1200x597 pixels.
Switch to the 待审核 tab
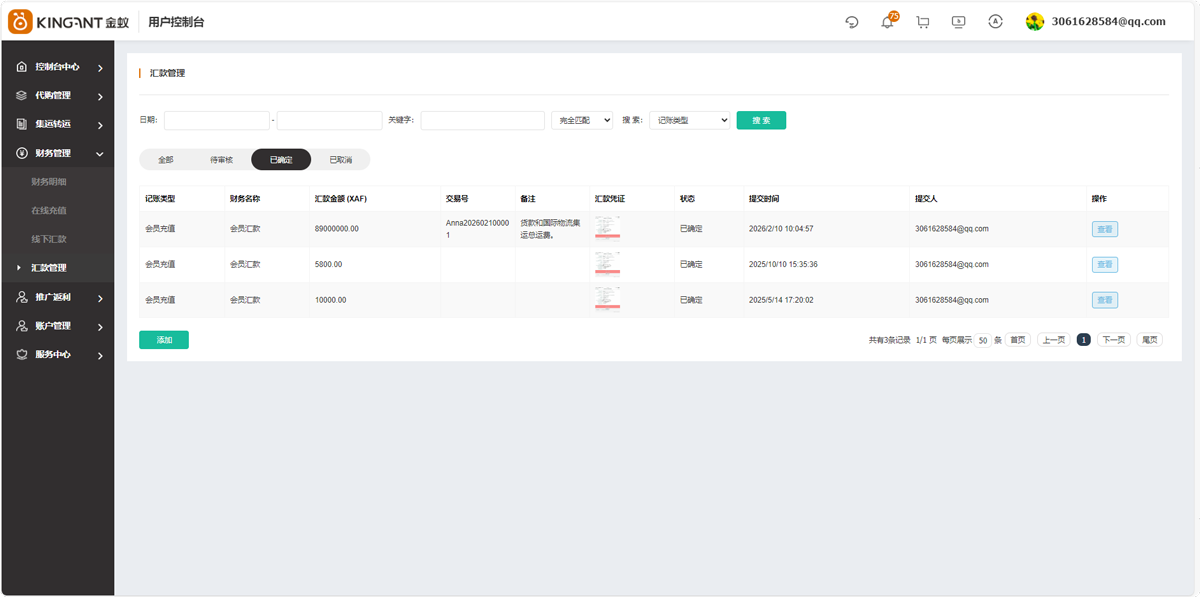[221, 159]
